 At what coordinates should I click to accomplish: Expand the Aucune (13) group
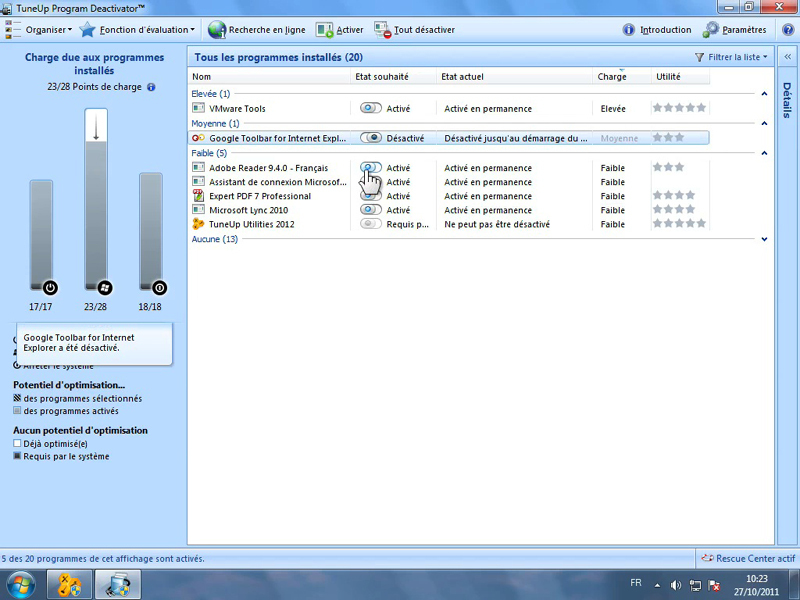764,239
